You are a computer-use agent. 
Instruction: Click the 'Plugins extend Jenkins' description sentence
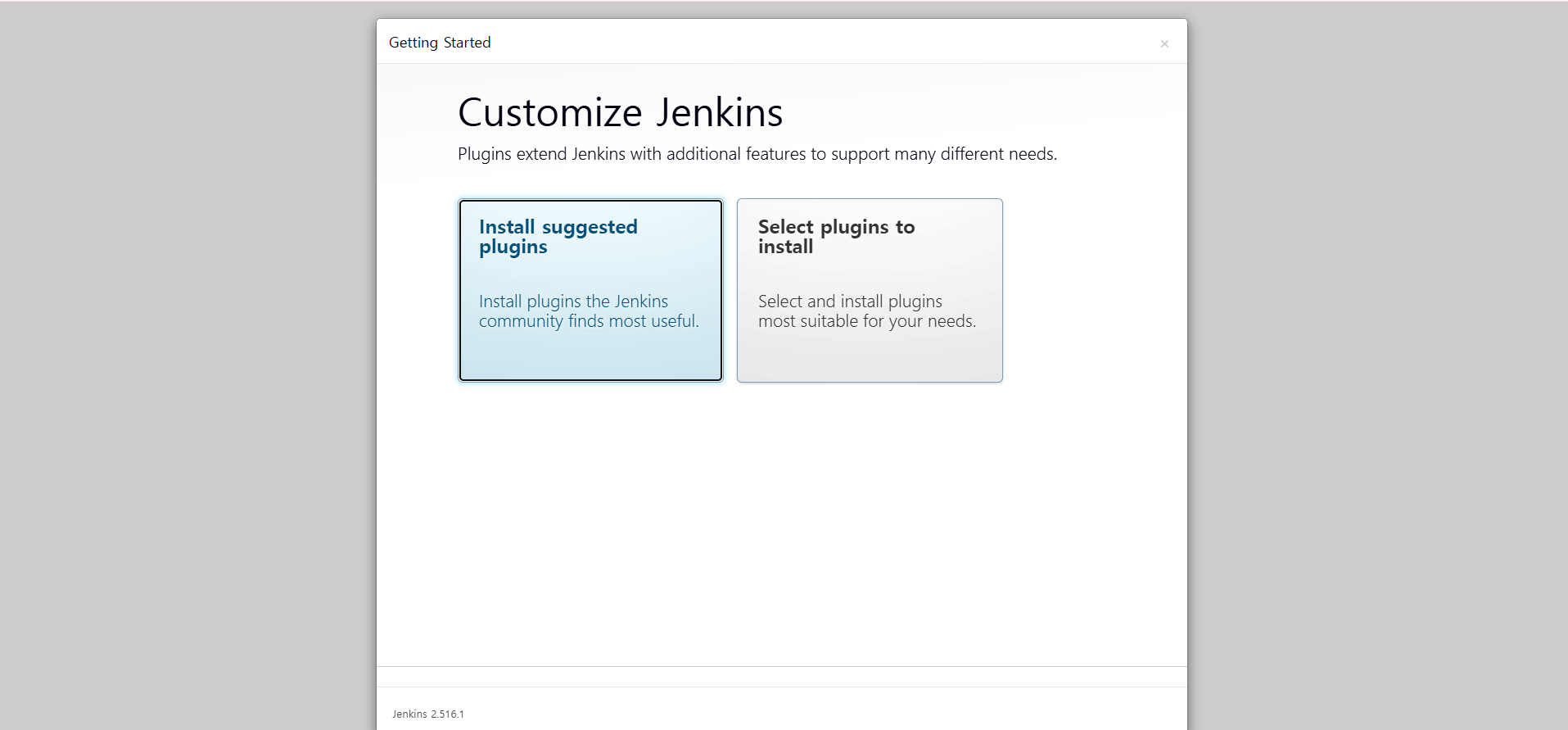point(757,154)
